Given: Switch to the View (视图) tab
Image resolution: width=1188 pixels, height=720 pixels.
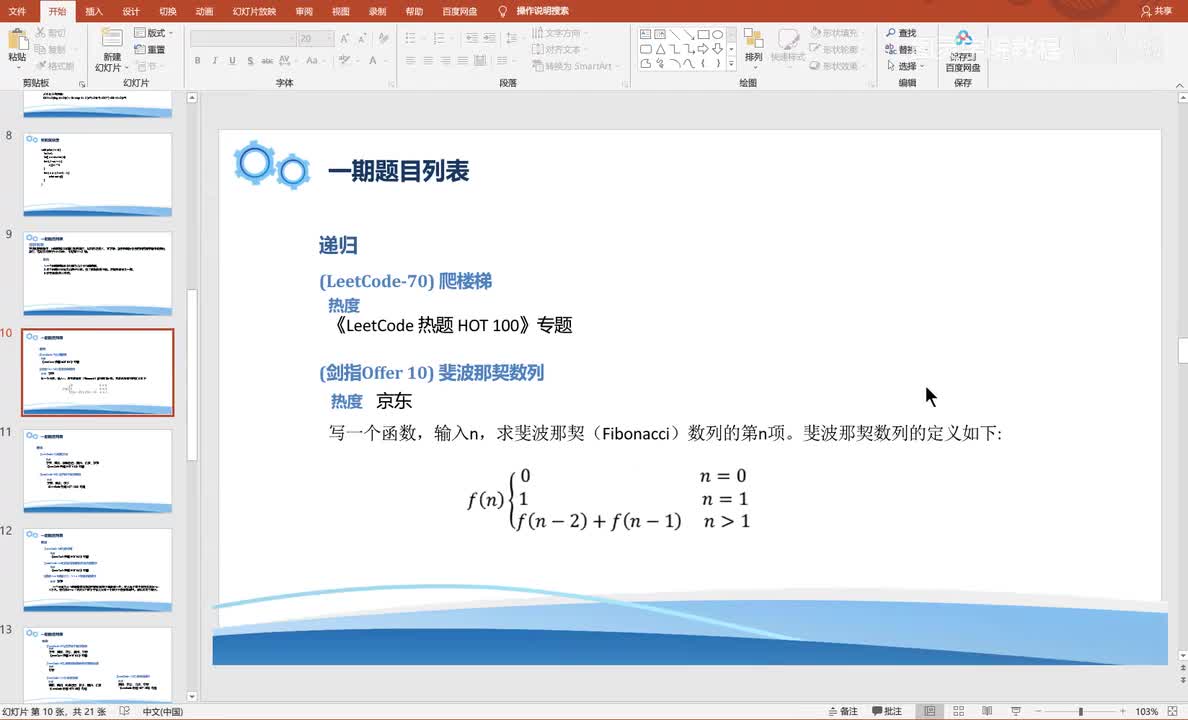Looking at the screenshot, I should pyautogui.click(x=341, y=11).
